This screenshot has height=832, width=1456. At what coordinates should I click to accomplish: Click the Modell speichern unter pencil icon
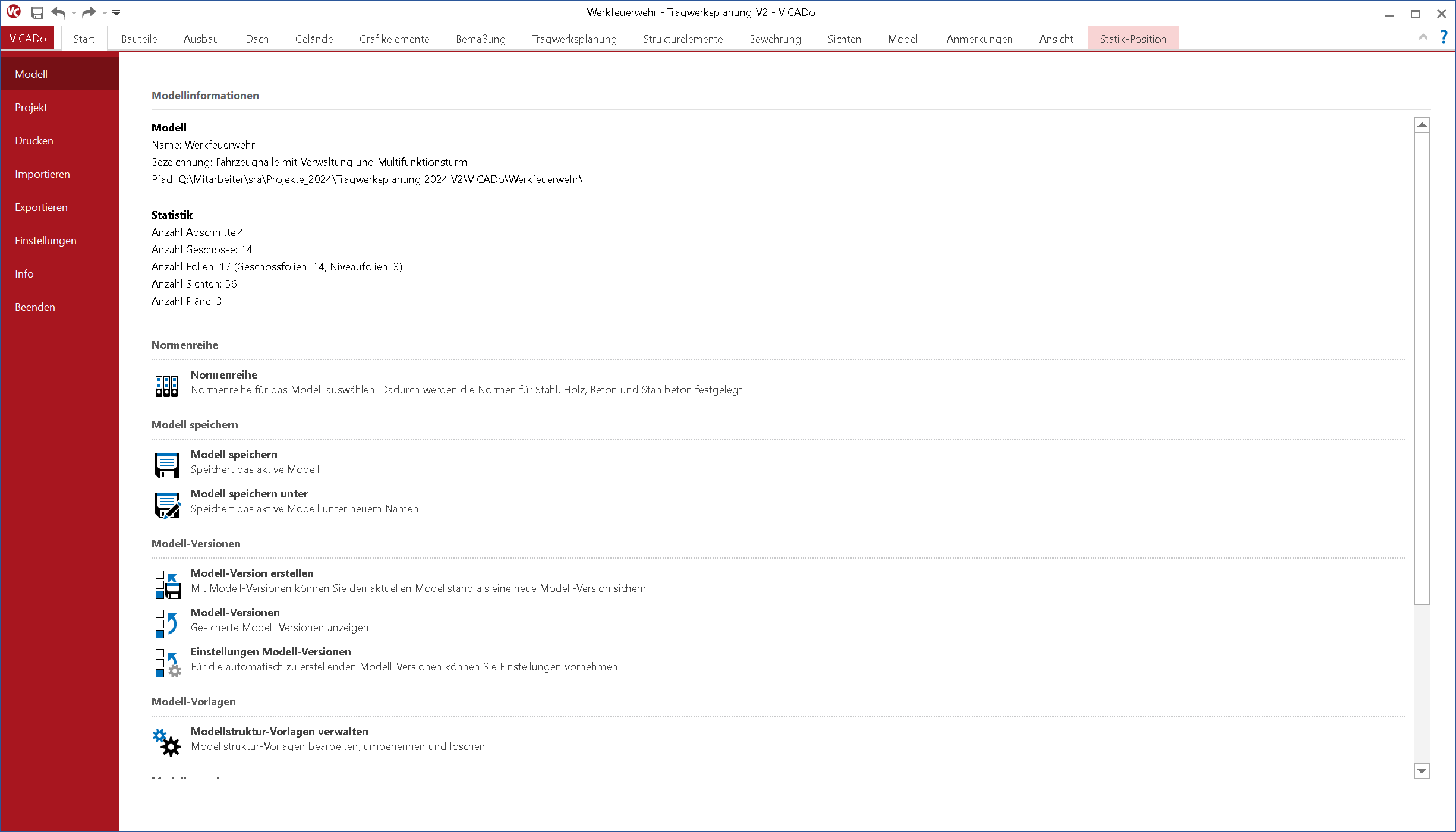coord(168,505)
